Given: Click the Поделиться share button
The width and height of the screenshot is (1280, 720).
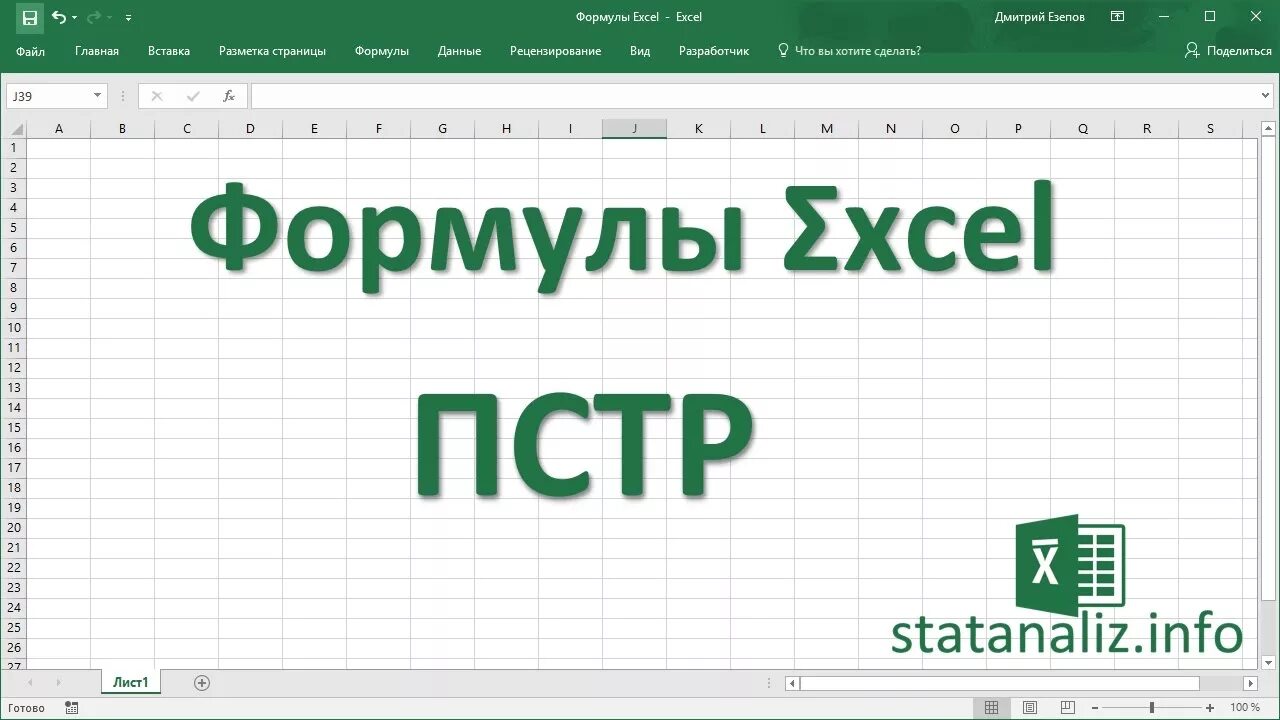Looking at the screenshot, I should click(1228, 51).
